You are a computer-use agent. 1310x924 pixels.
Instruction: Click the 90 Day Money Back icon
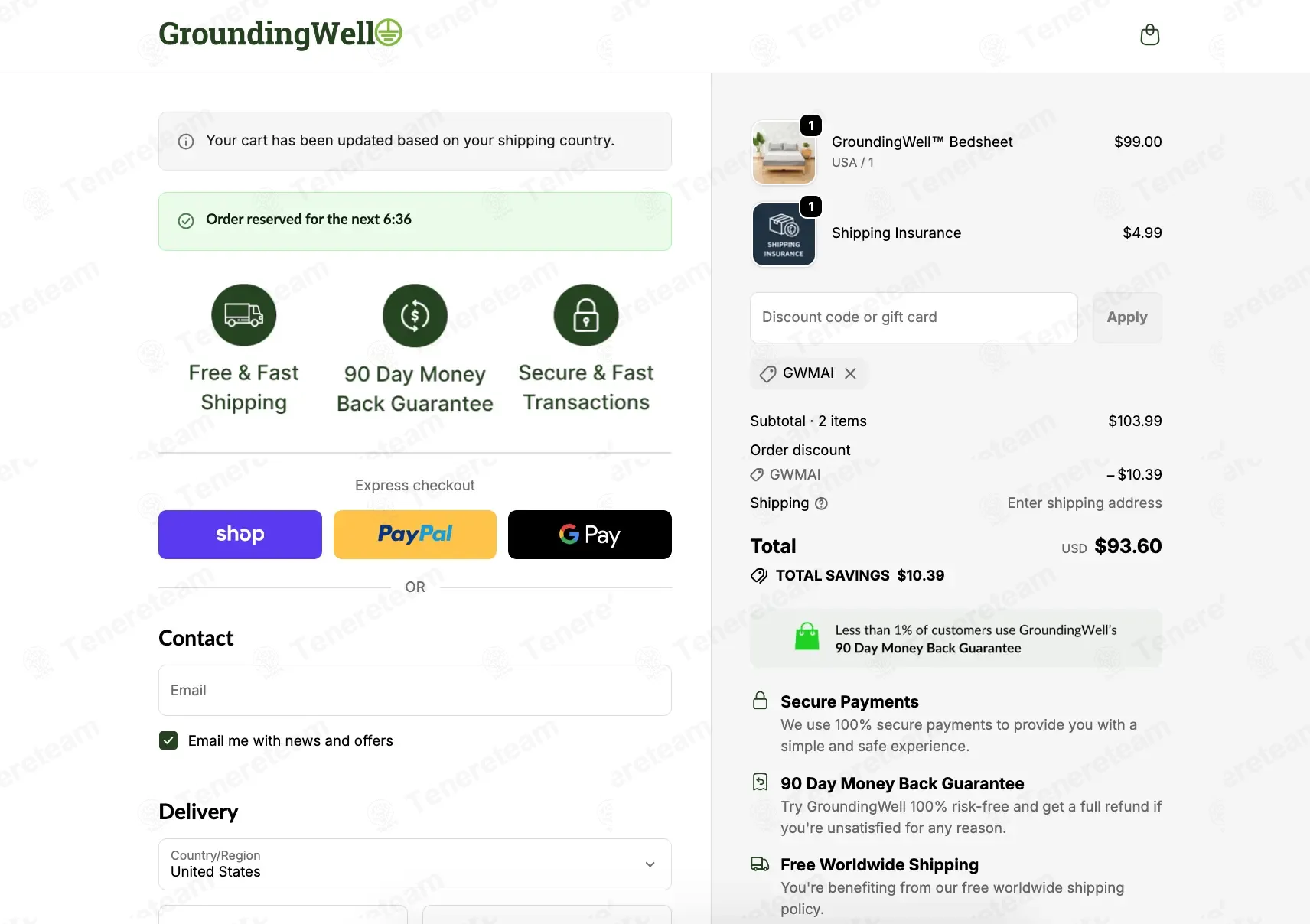click(x=415, y=315)
